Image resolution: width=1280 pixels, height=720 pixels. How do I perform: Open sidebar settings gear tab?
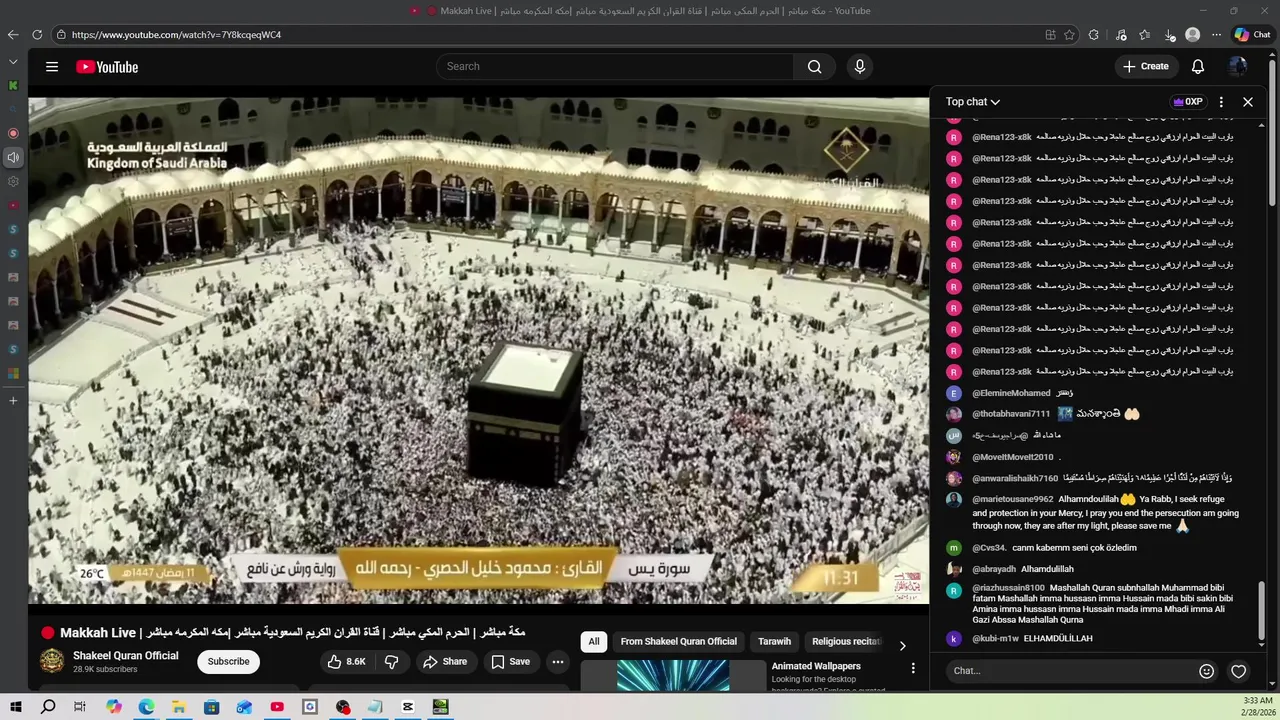pos(13,181)
